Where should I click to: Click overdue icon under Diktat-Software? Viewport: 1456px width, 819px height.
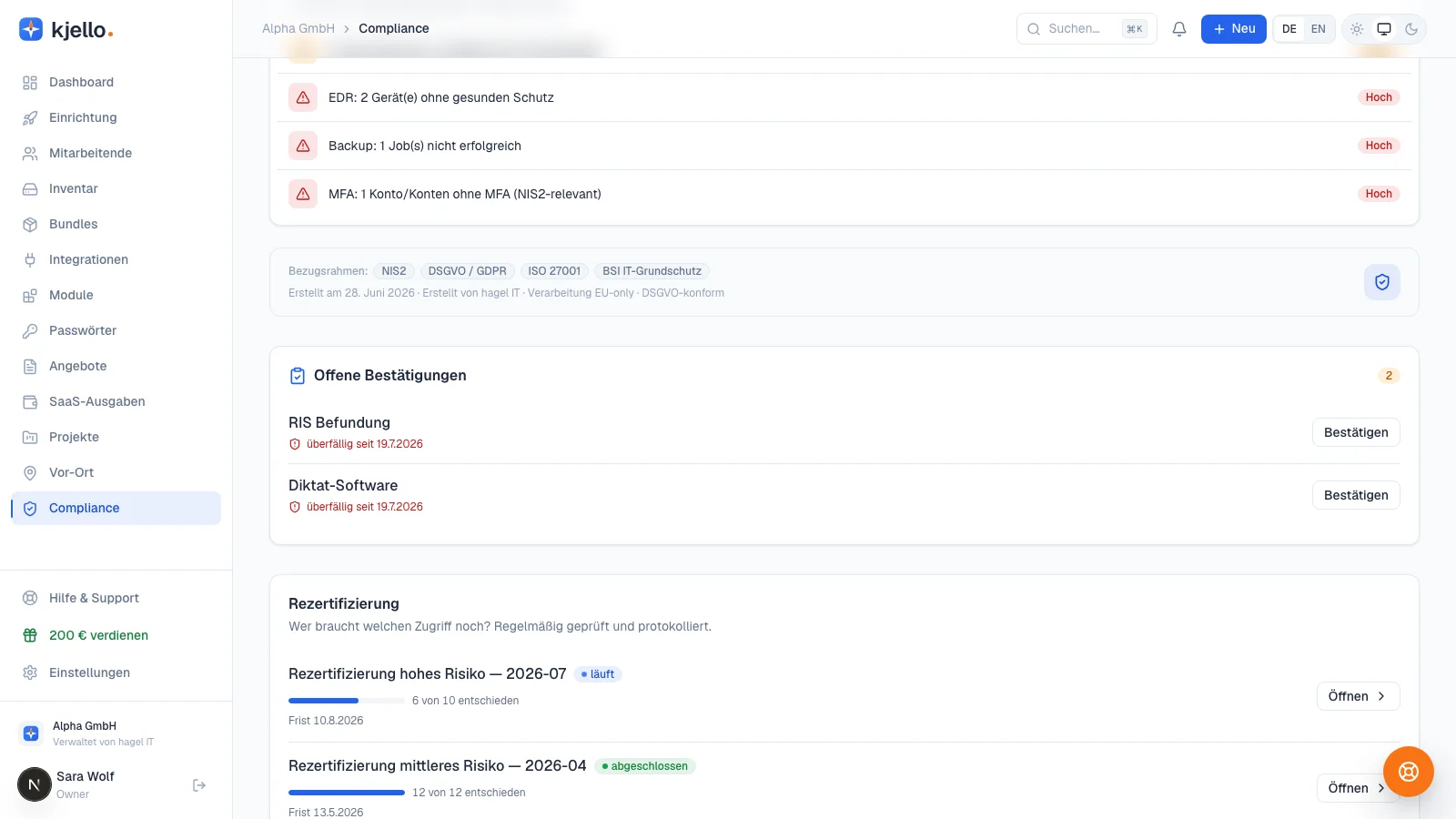pos(295,507)
